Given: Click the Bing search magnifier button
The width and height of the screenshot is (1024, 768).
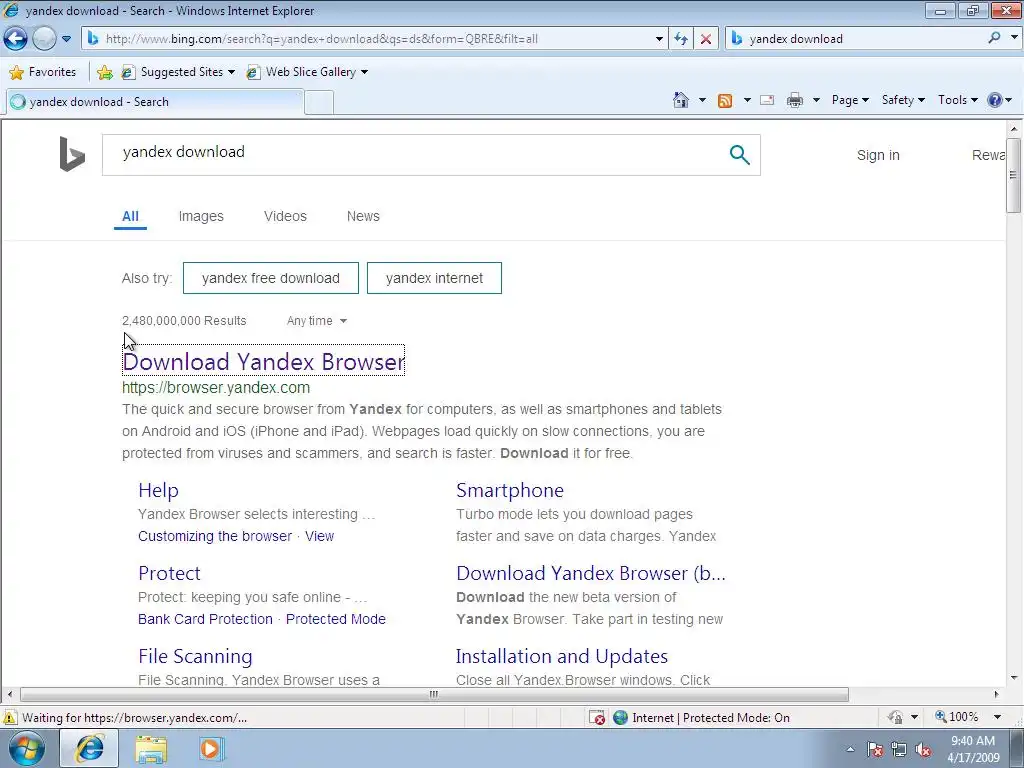Looking at the screenshot, I should click(x=739, y=155).
